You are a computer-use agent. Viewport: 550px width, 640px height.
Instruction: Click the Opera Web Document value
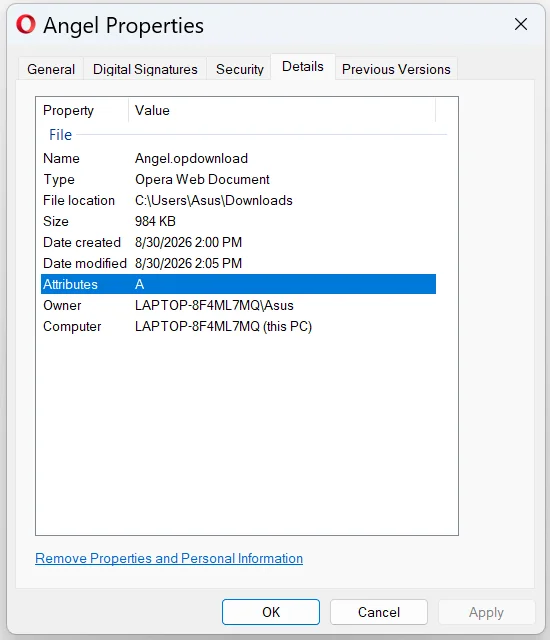coord(202,180)
